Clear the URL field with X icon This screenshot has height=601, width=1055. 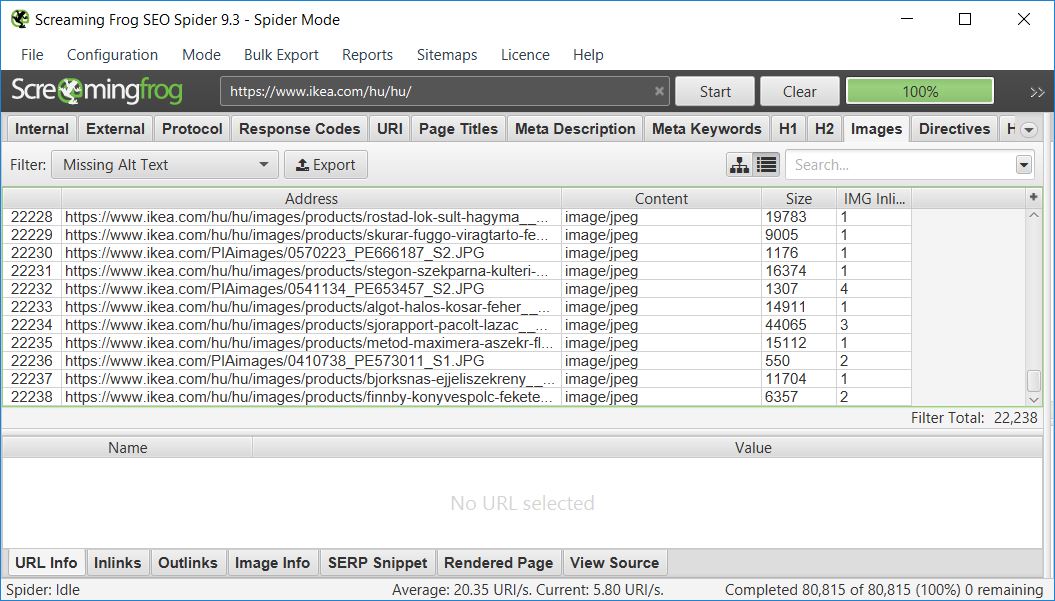pos(659,92)
